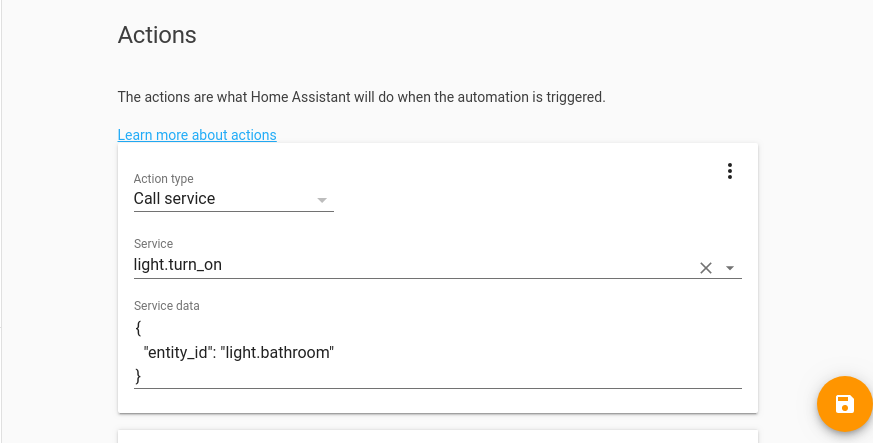Clear the light.turn_on service with the X

pos(705,268)
